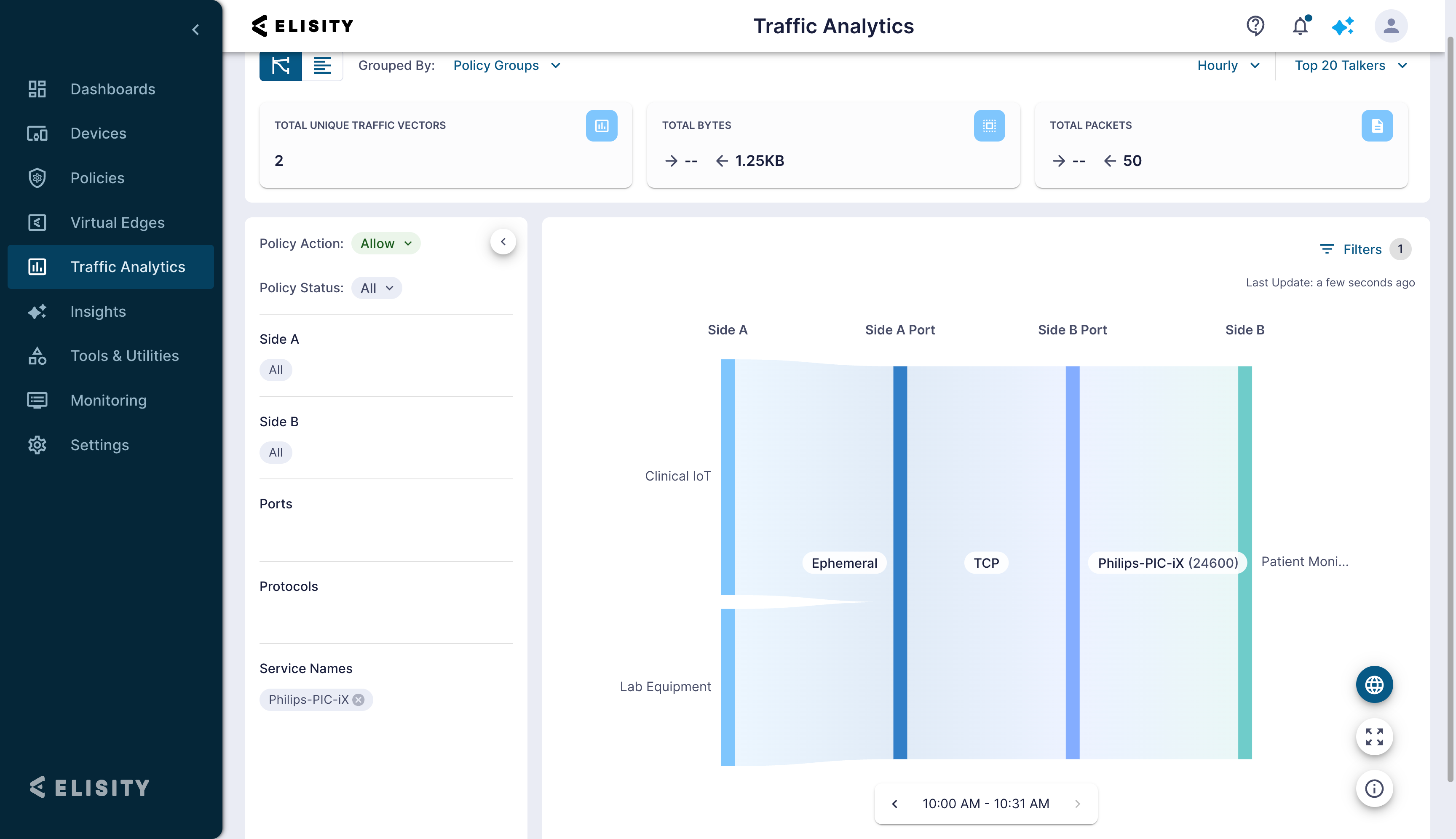1456x839 pixels.
Task: Go to previous time range
Action: coord(894,804)
